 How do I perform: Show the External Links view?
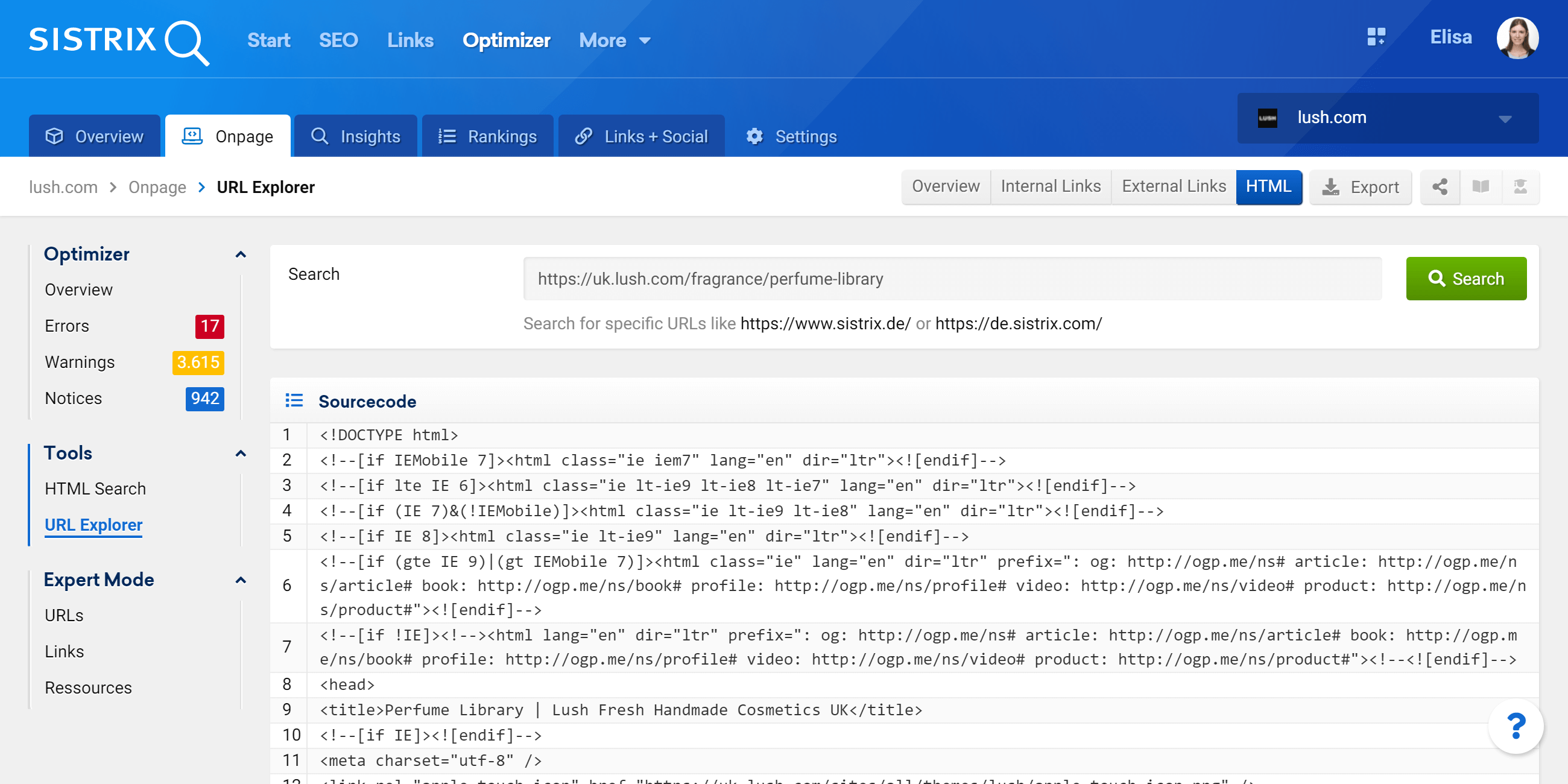tap(1174, 186)
